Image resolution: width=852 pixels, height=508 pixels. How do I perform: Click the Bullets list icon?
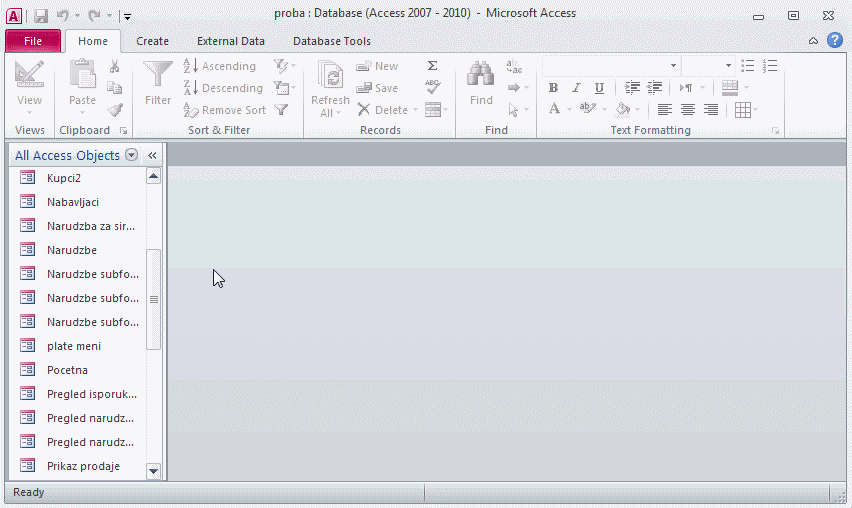[x=748, y=66]
